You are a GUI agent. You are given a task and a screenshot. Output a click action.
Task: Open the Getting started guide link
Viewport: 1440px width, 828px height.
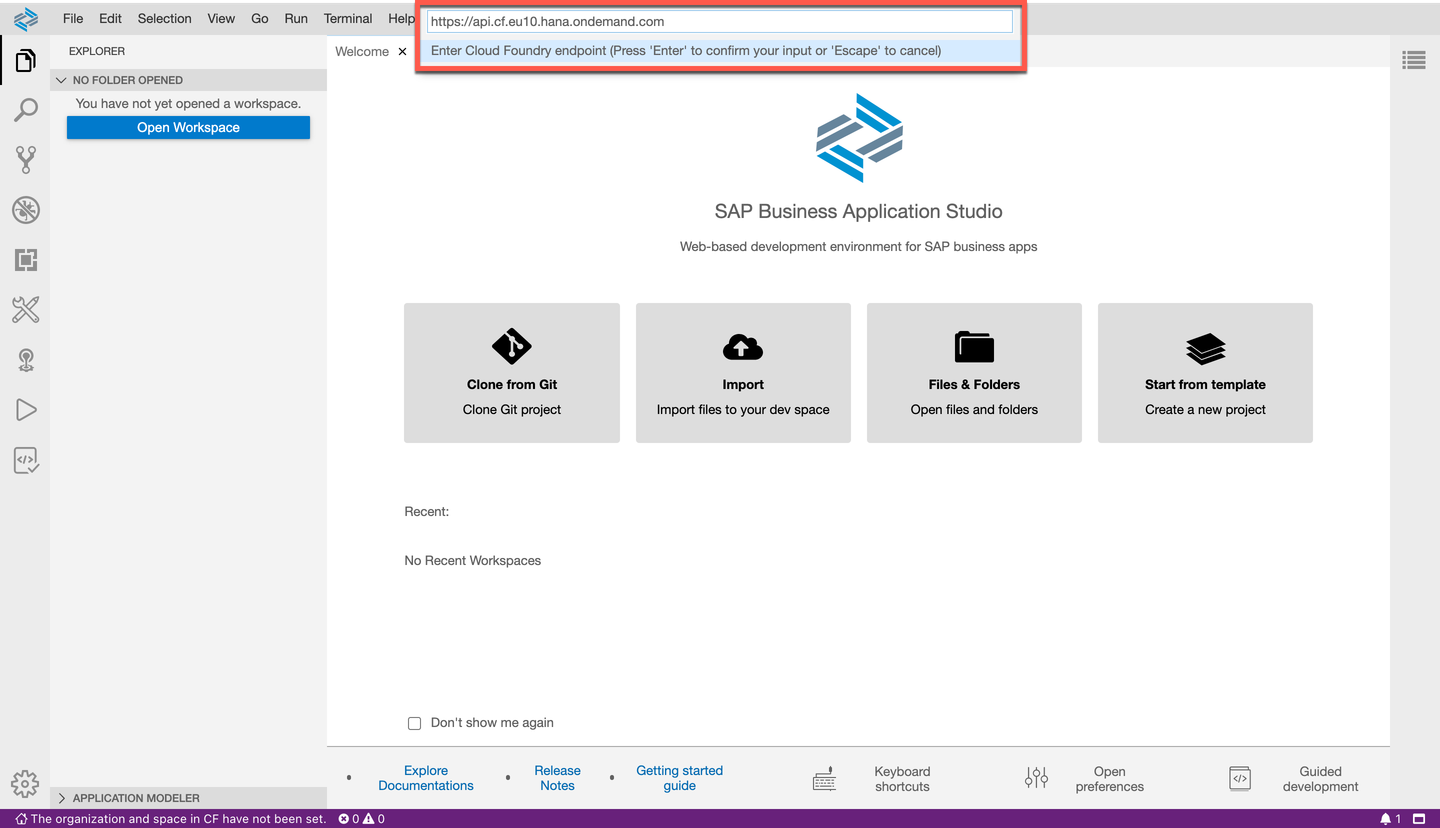[x=680, y=778]
